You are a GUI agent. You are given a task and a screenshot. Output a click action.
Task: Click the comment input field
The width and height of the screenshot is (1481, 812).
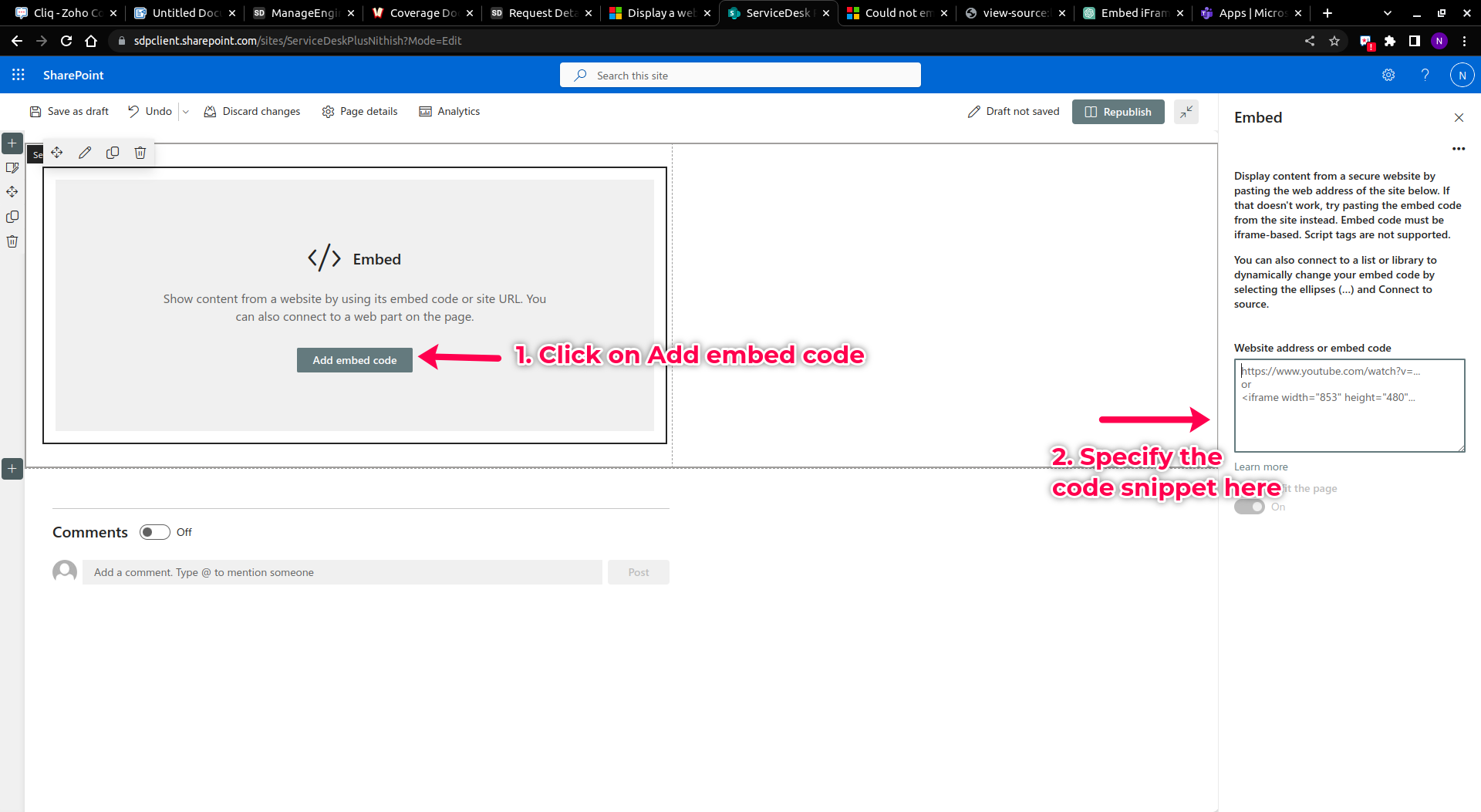(342, 572)
